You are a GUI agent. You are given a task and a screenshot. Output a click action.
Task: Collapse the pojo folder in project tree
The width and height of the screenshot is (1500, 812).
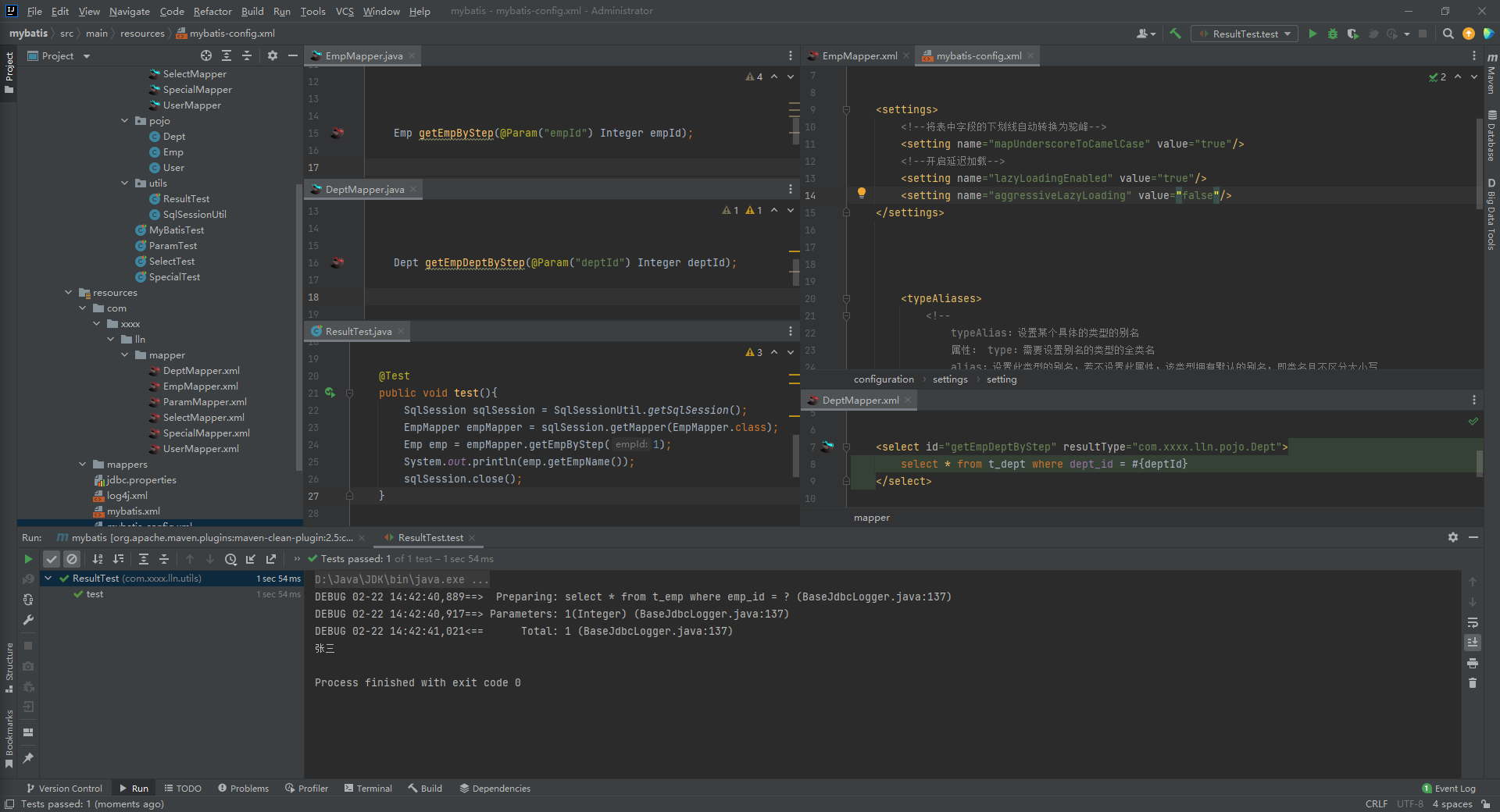(125, 120)
